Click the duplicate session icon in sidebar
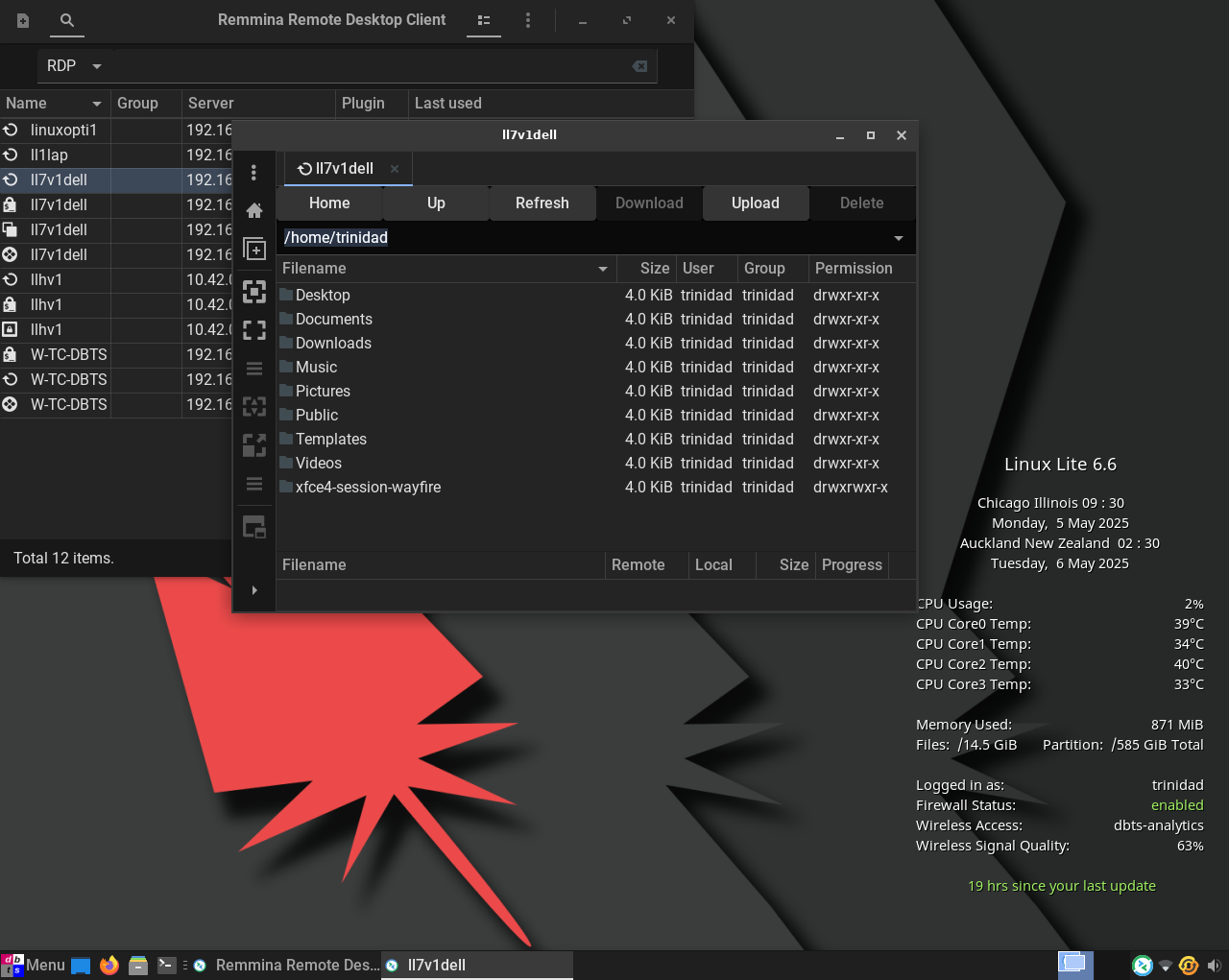Viewport: 1229px width, 980px height. coord(254,249)
